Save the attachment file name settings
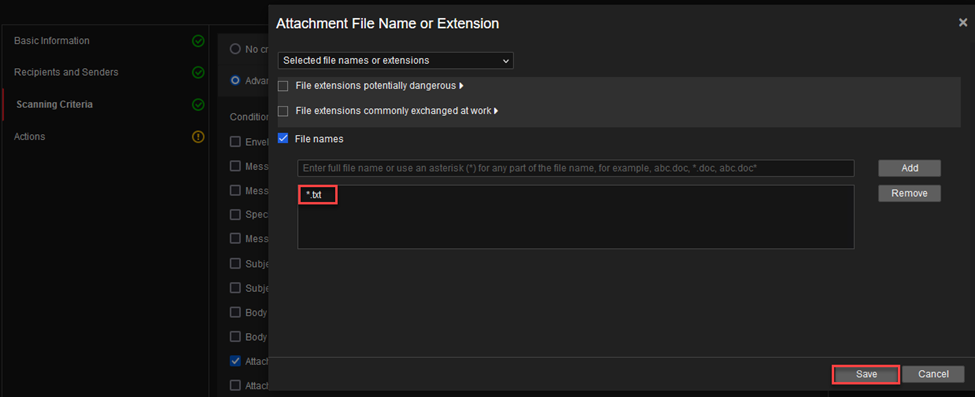Screen dimensions: 975x397 coord(866,374)
